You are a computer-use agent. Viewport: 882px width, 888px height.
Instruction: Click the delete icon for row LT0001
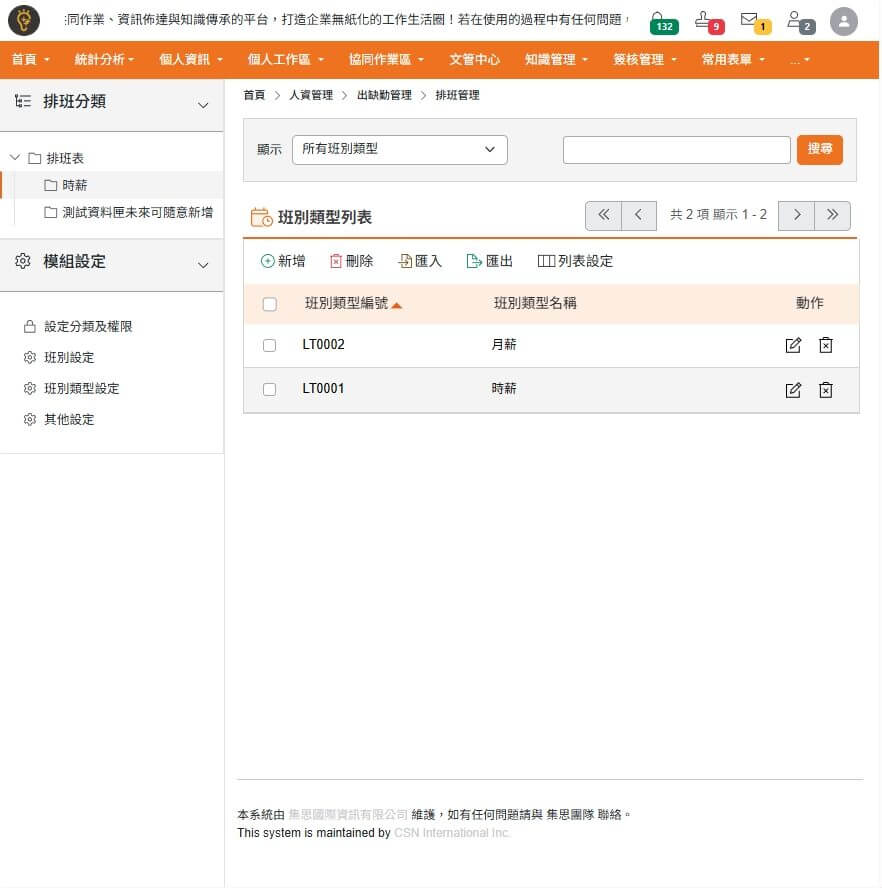(x=825, y=390)
